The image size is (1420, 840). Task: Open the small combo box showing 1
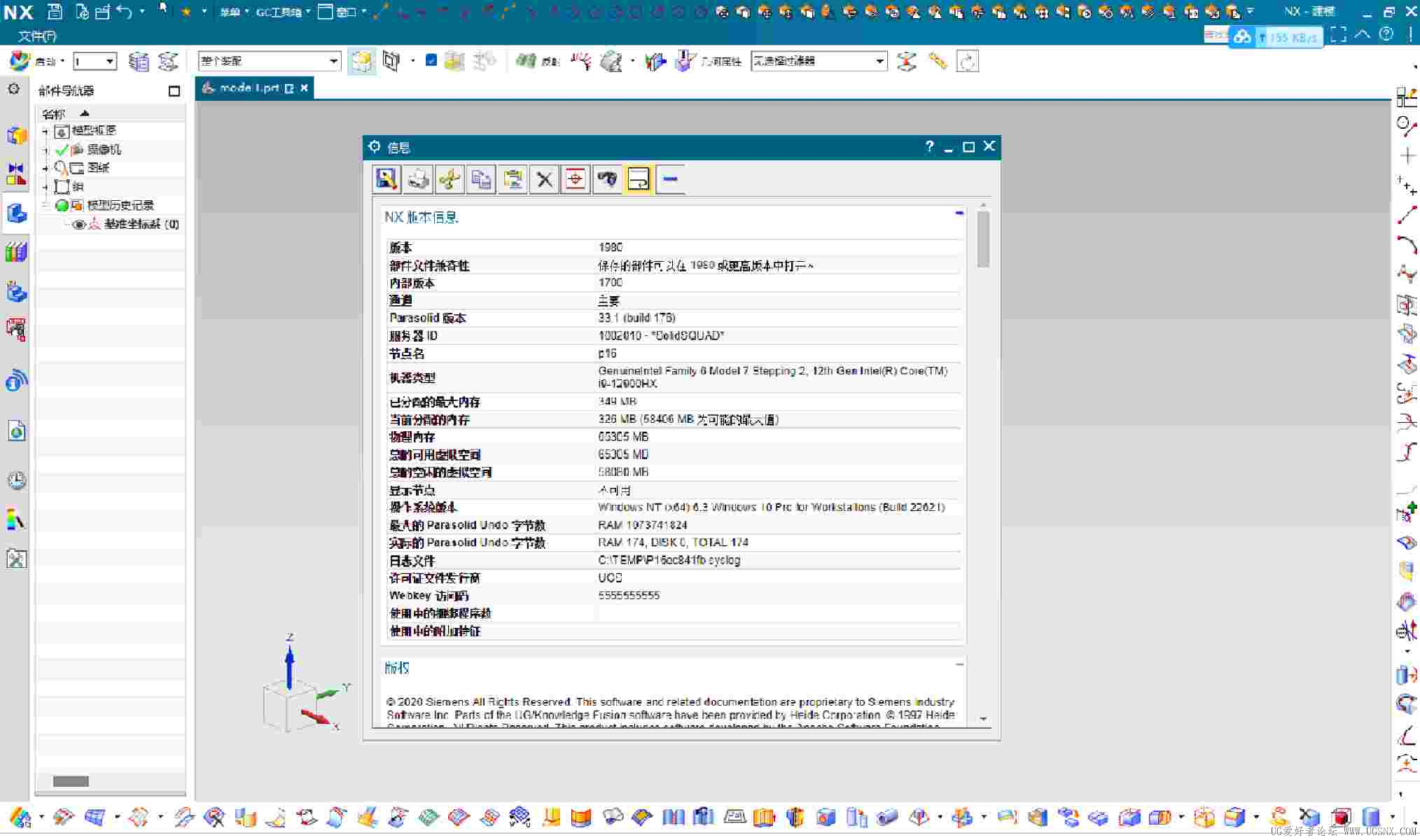click(95, 62)
